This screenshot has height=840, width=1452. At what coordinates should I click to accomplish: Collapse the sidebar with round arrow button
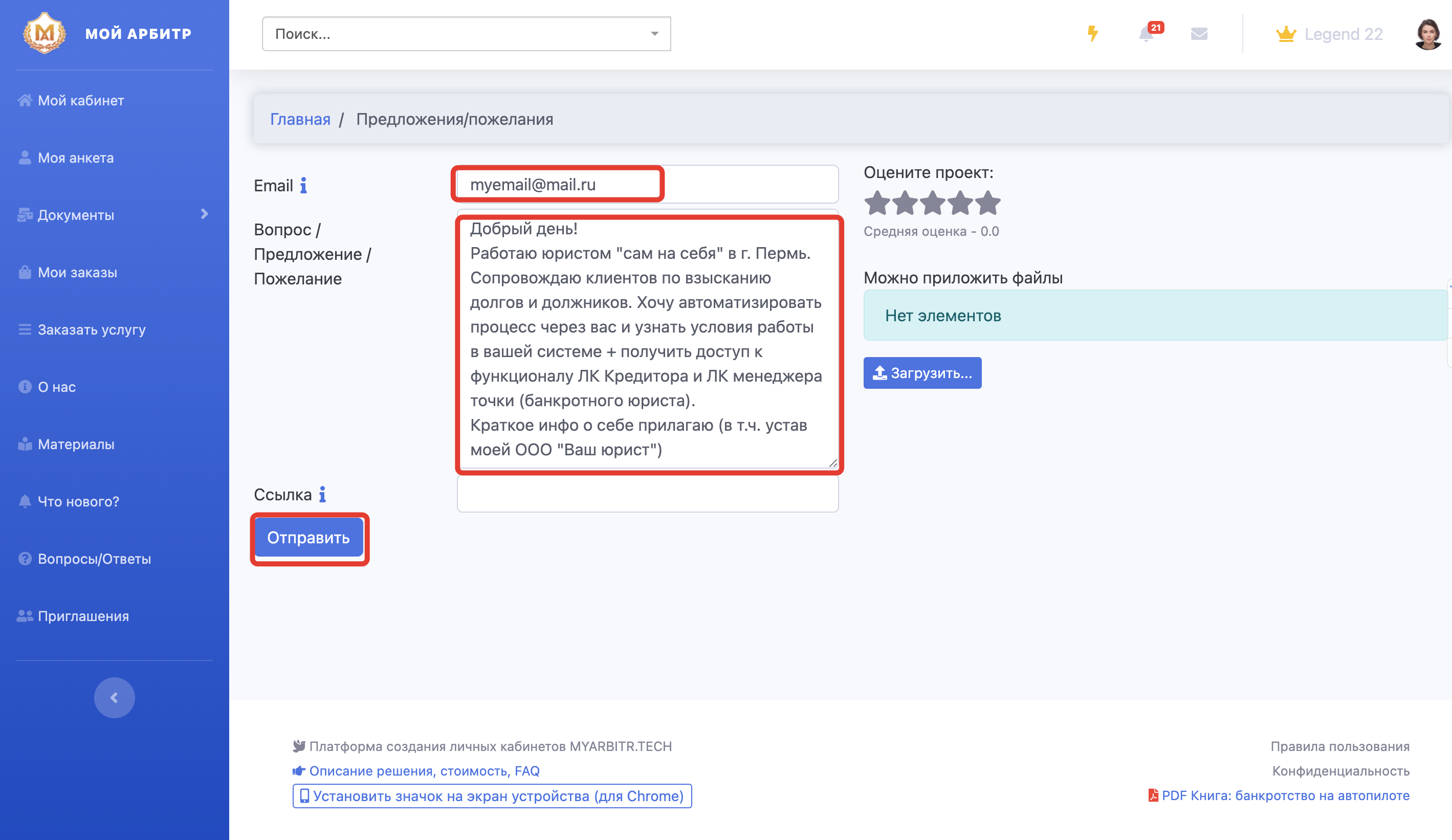(114, 698)
